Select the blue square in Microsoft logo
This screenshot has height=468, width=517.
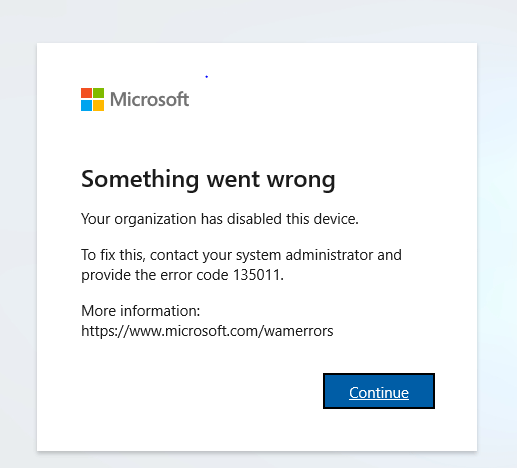[86, 105]
